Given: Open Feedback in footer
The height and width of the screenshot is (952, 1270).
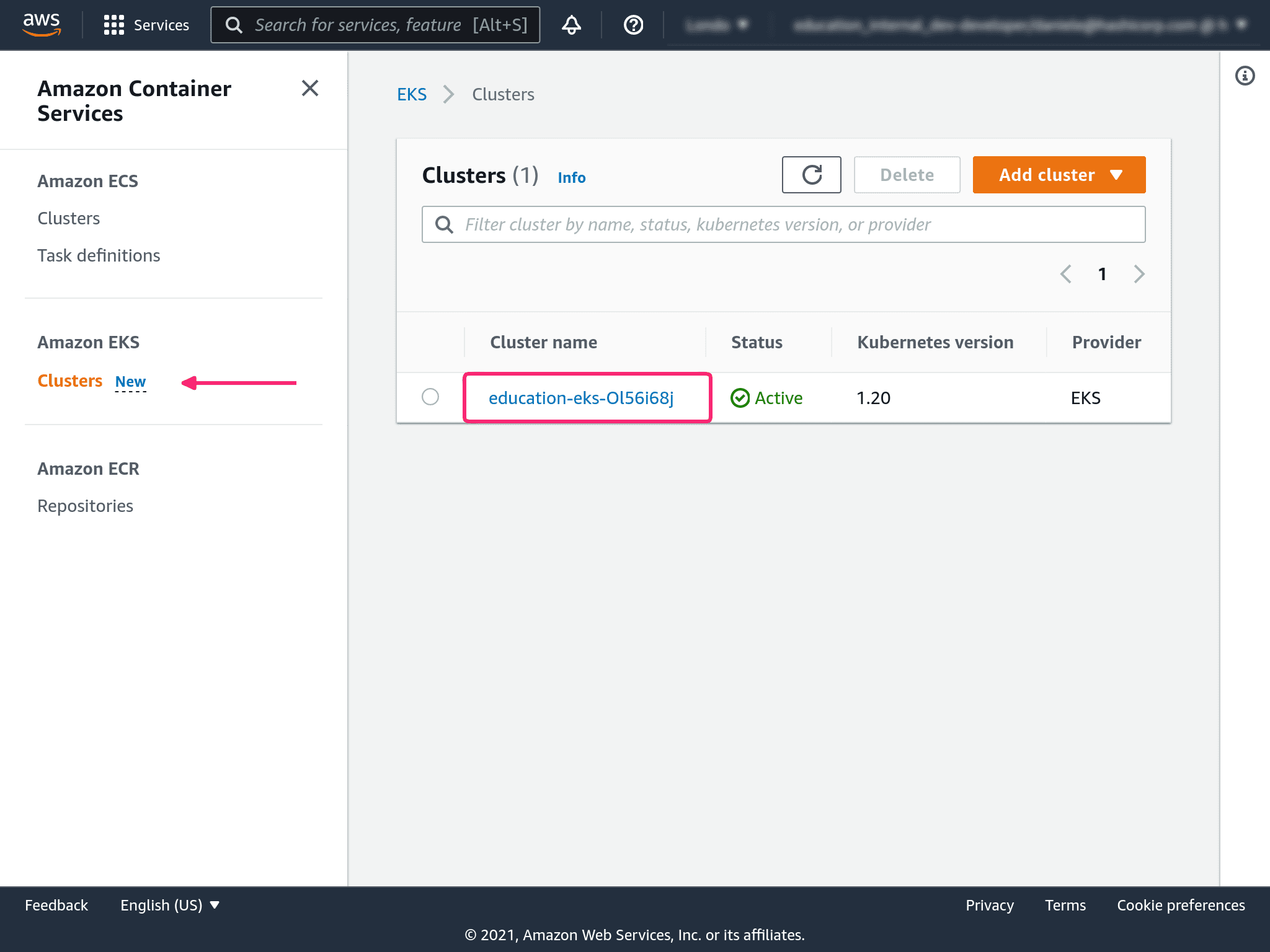Looking at the screenshot, I should (56, 906).
